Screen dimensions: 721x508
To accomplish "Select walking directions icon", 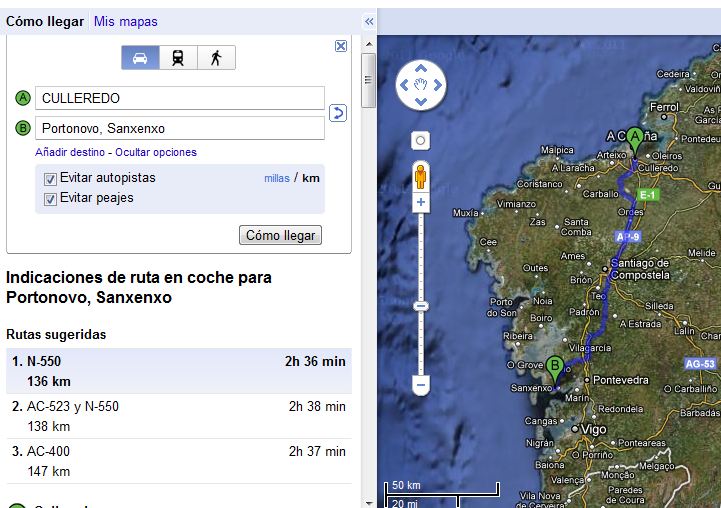I will point(217,57).
